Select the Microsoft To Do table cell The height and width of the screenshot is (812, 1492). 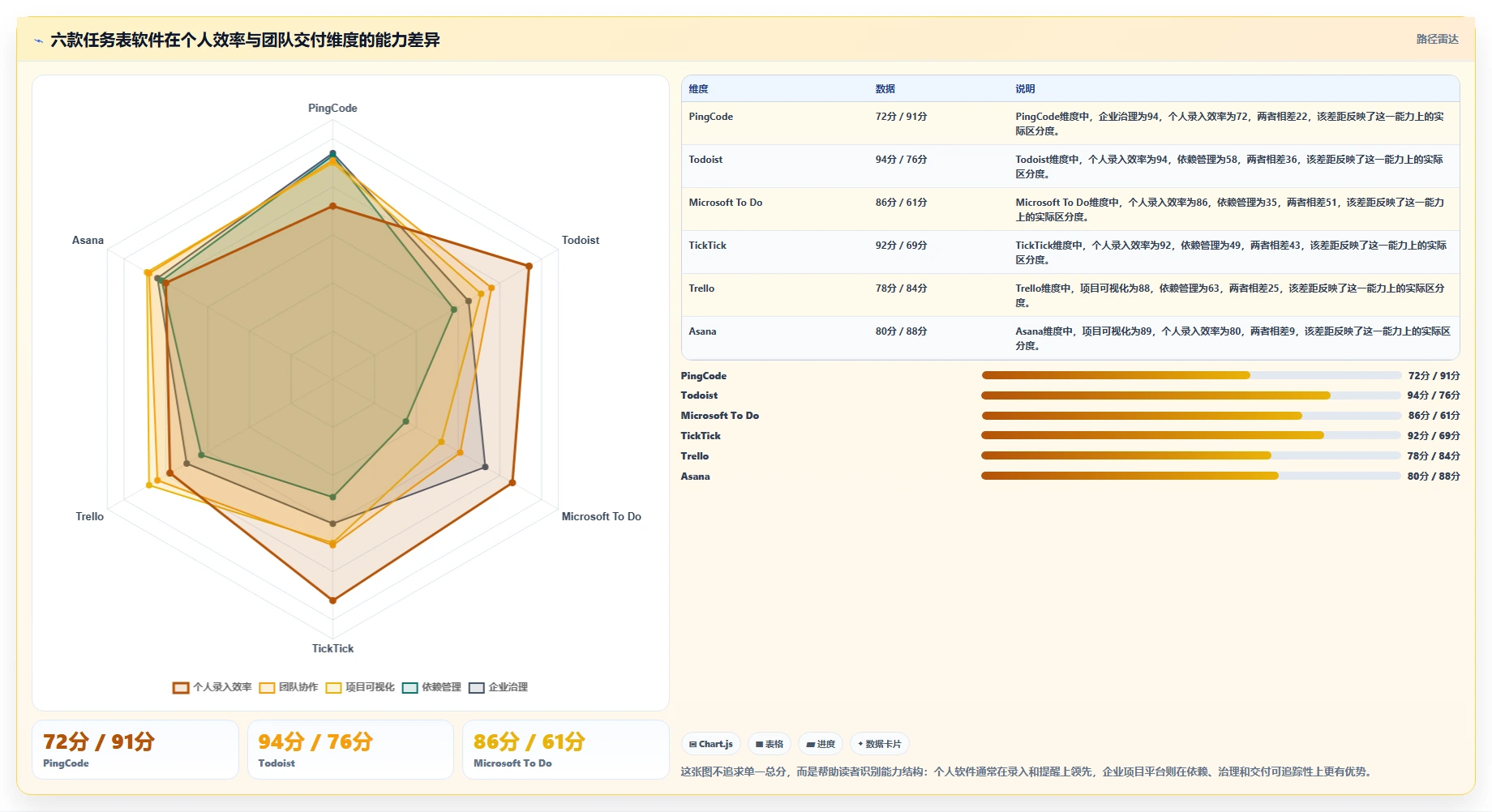726,203
